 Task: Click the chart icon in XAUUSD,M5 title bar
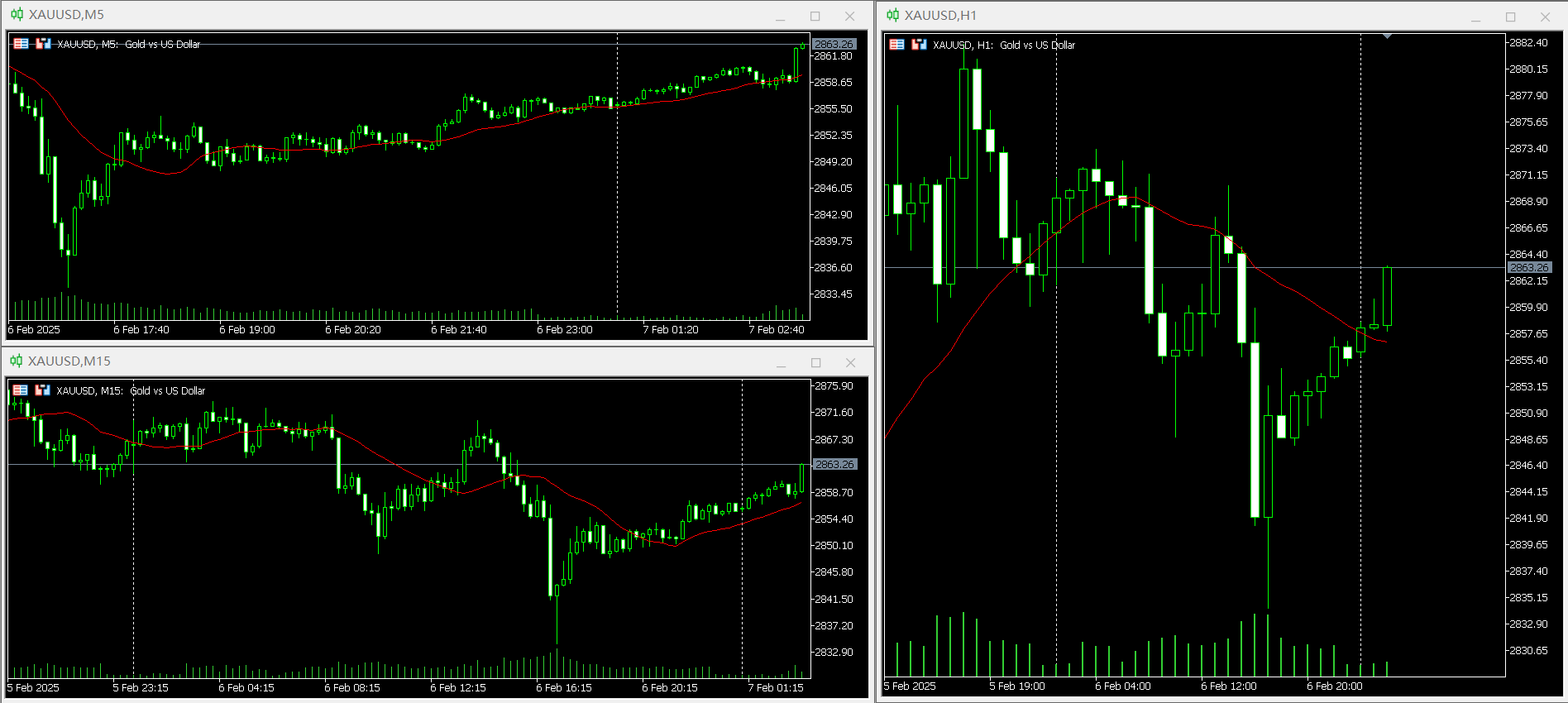coord(17,15)
